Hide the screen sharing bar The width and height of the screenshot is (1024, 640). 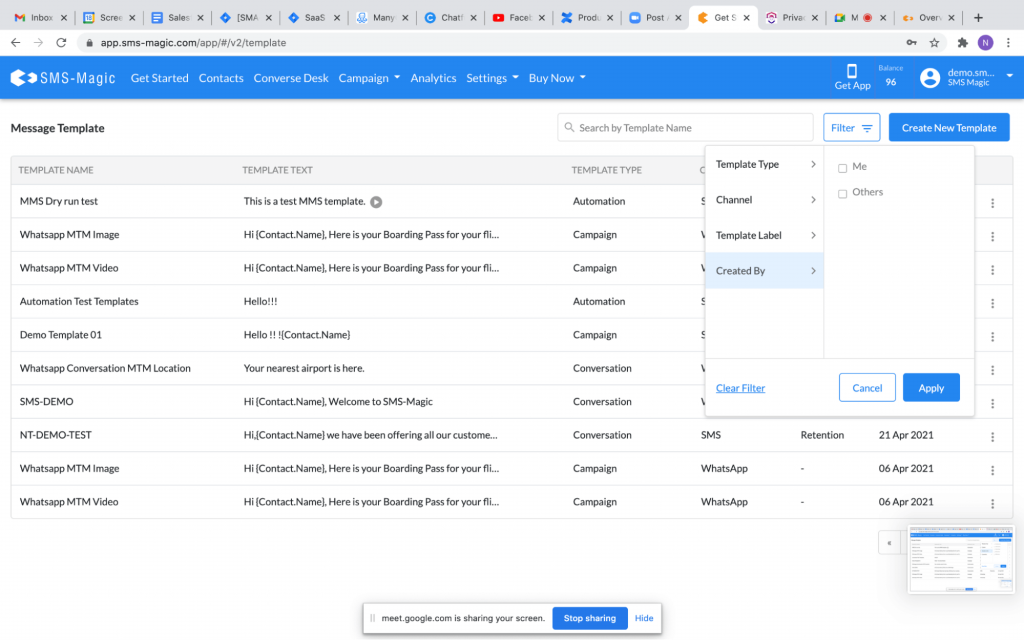click(x=643, y=618)
